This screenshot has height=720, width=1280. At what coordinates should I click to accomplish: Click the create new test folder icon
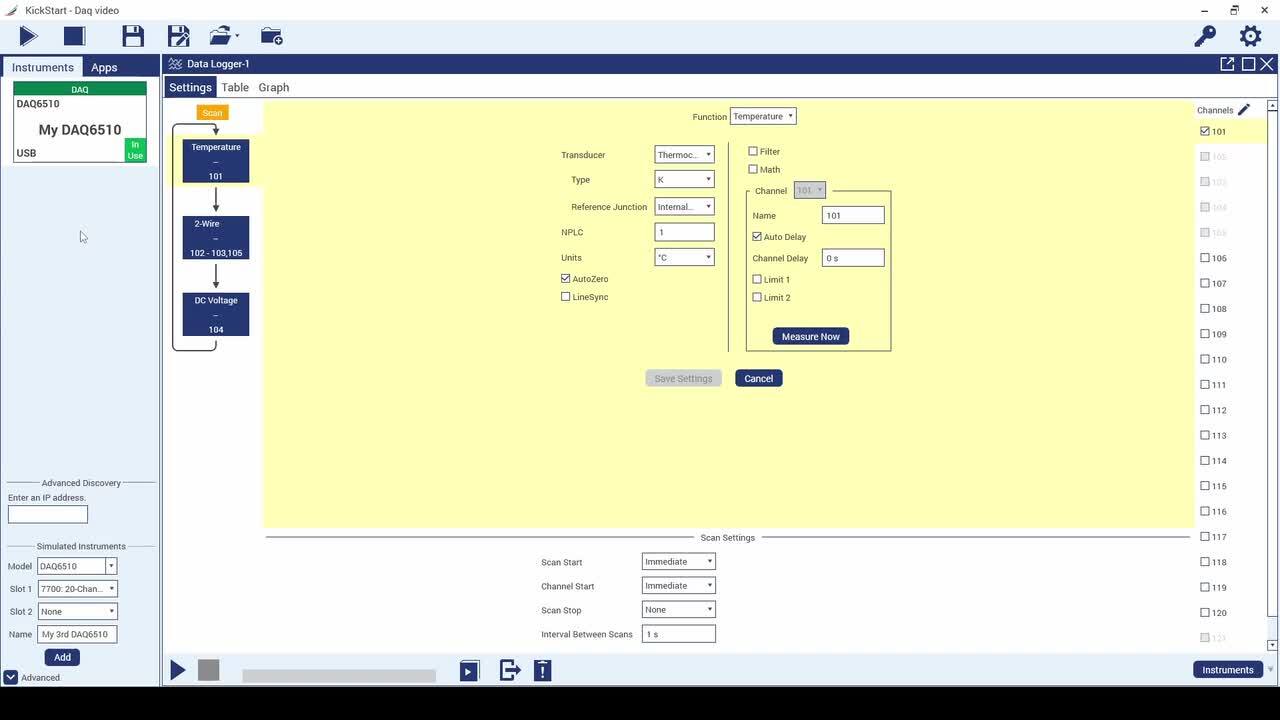coord(271,35)
